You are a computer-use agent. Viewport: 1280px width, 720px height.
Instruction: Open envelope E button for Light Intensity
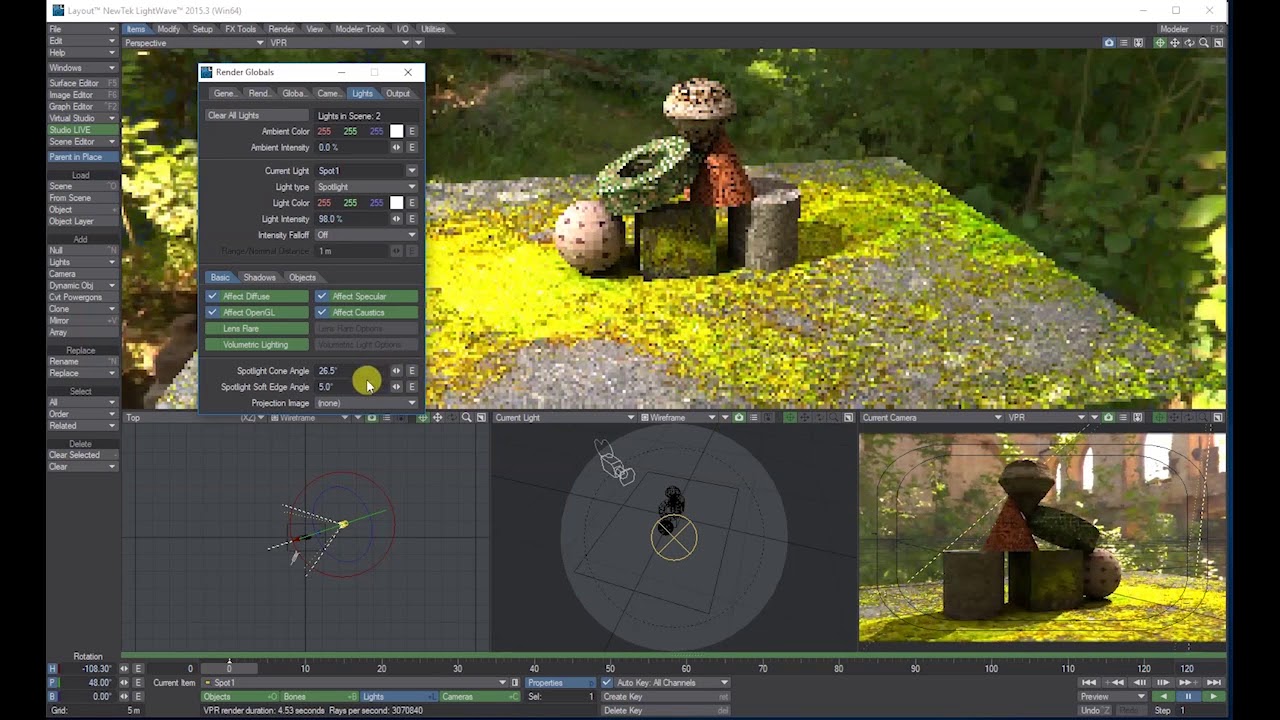(411, 219)
